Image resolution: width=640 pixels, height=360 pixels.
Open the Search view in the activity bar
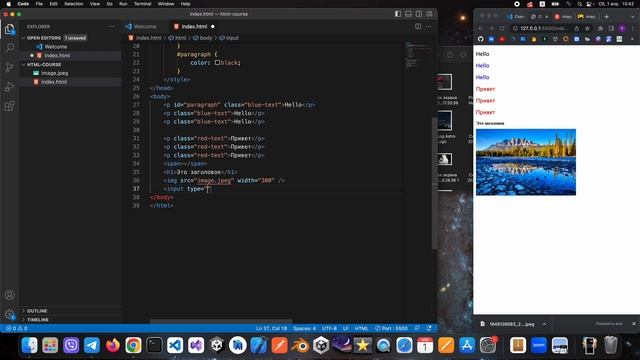coord(9,48)
